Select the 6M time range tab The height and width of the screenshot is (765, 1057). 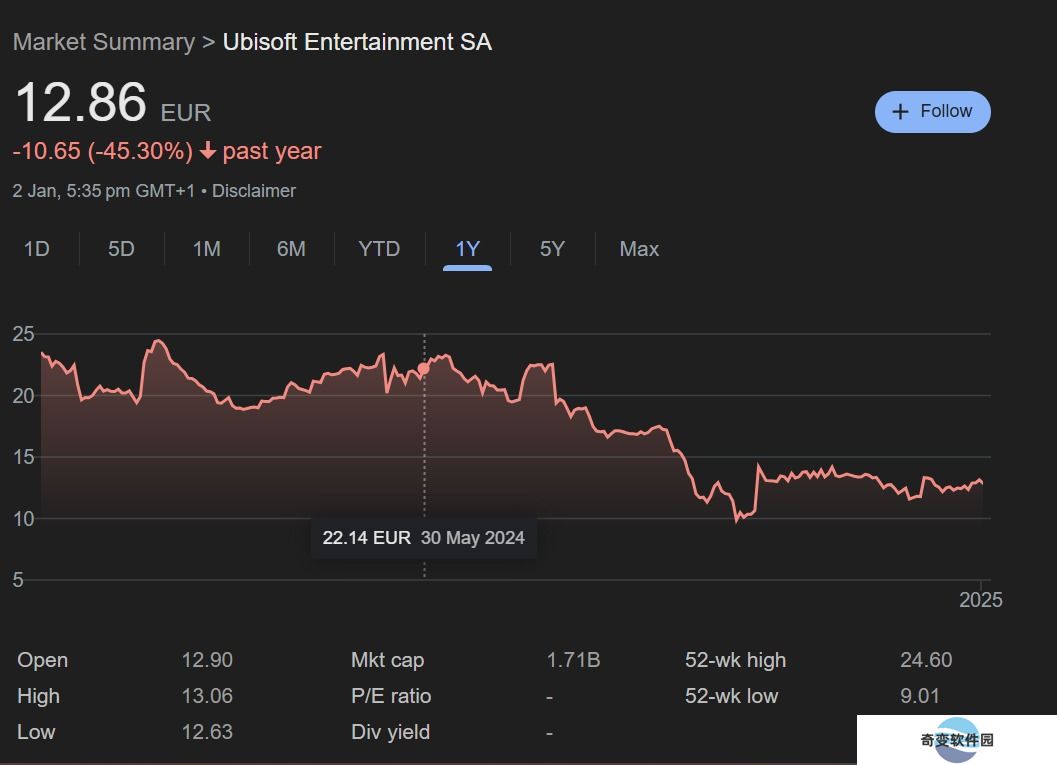291,249
